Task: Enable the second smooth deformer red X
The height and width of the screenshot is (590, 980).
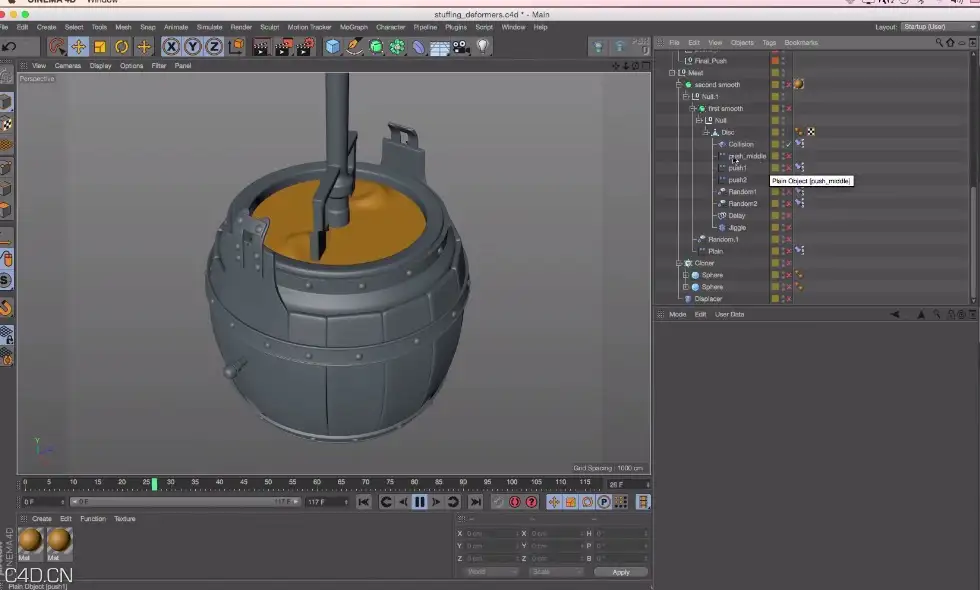Action: (789, 84)
